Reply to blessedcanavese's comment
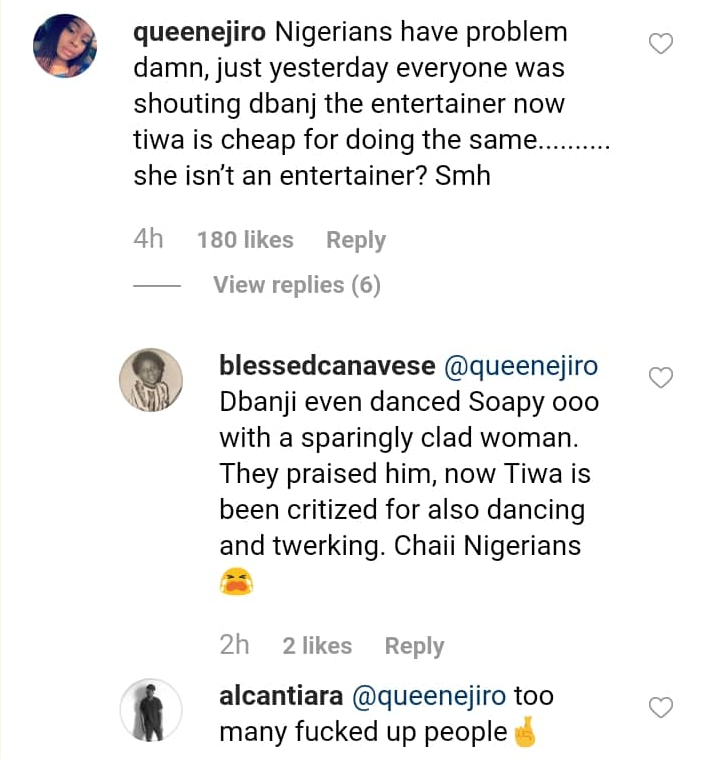This screenshot has height=759, width=721. click(x=414, y=646)
